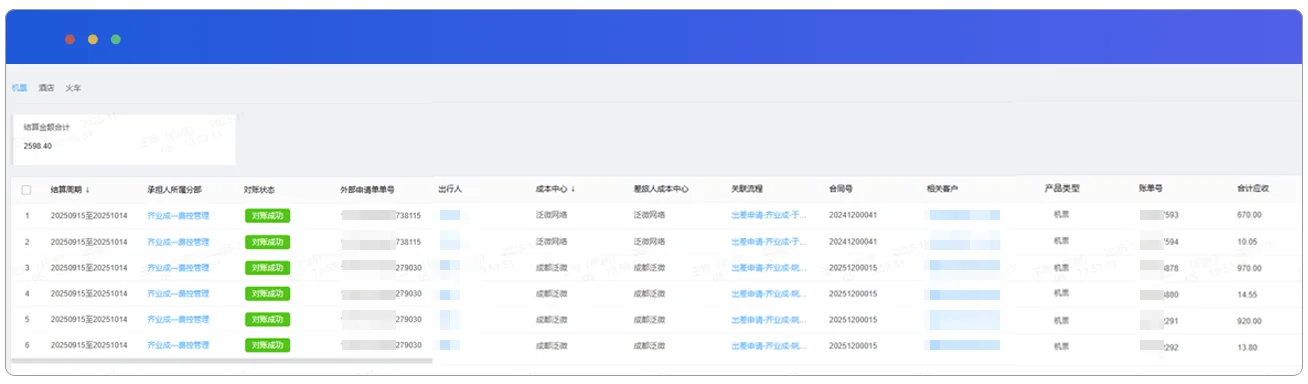Open 出差申请 process link in row 1
Screen dimensions: 1308x384
[x=769, y=215]
